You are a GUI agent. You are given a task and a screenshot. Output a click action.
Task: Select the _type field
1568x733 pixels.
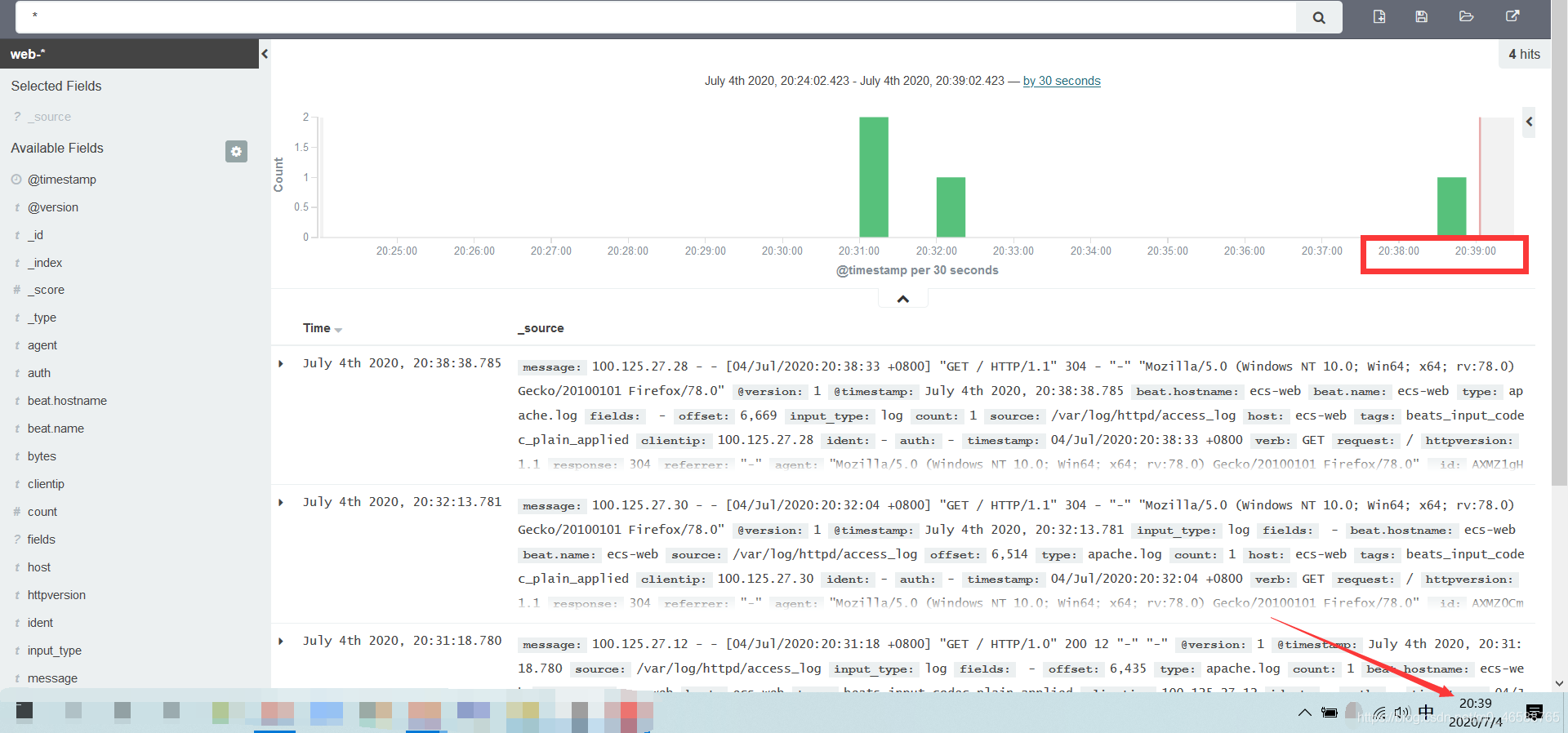pyautogui.click(x=42, y=318)
